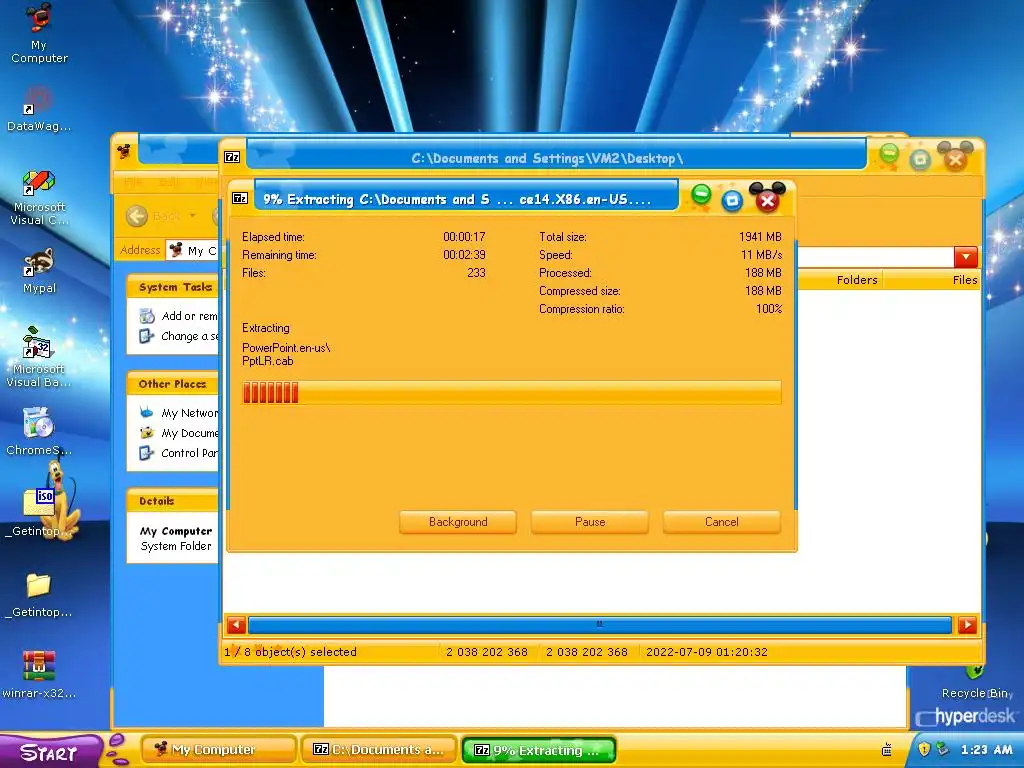Viewport: 1024px width, 768px height.
Task: Switch to C:\Documents taskbar button
Action: tap(379, 750)
